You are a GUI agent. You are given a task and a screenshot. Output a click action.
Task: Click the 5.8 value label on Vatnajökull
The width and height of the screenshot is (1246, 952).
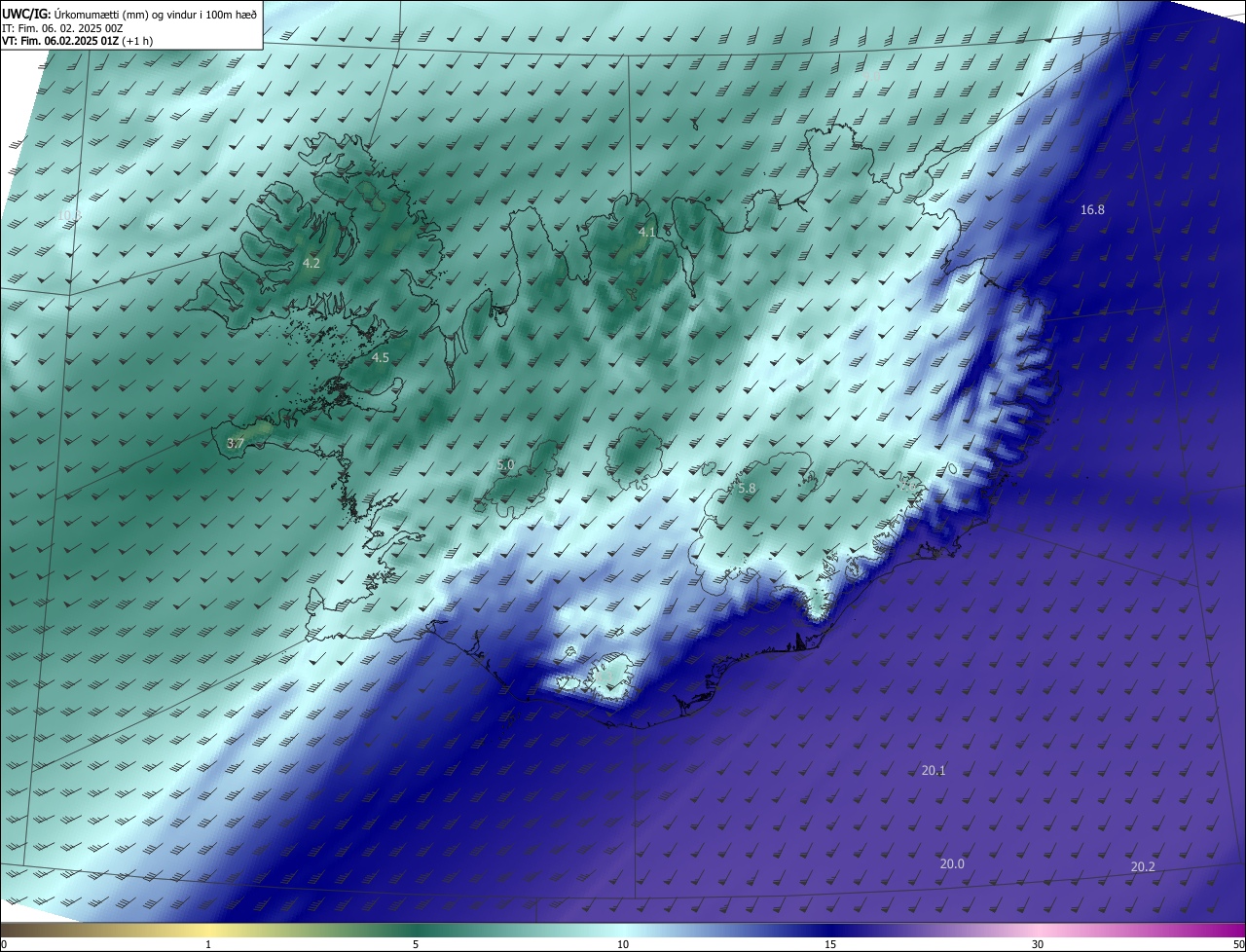click(x=747, y=489)
